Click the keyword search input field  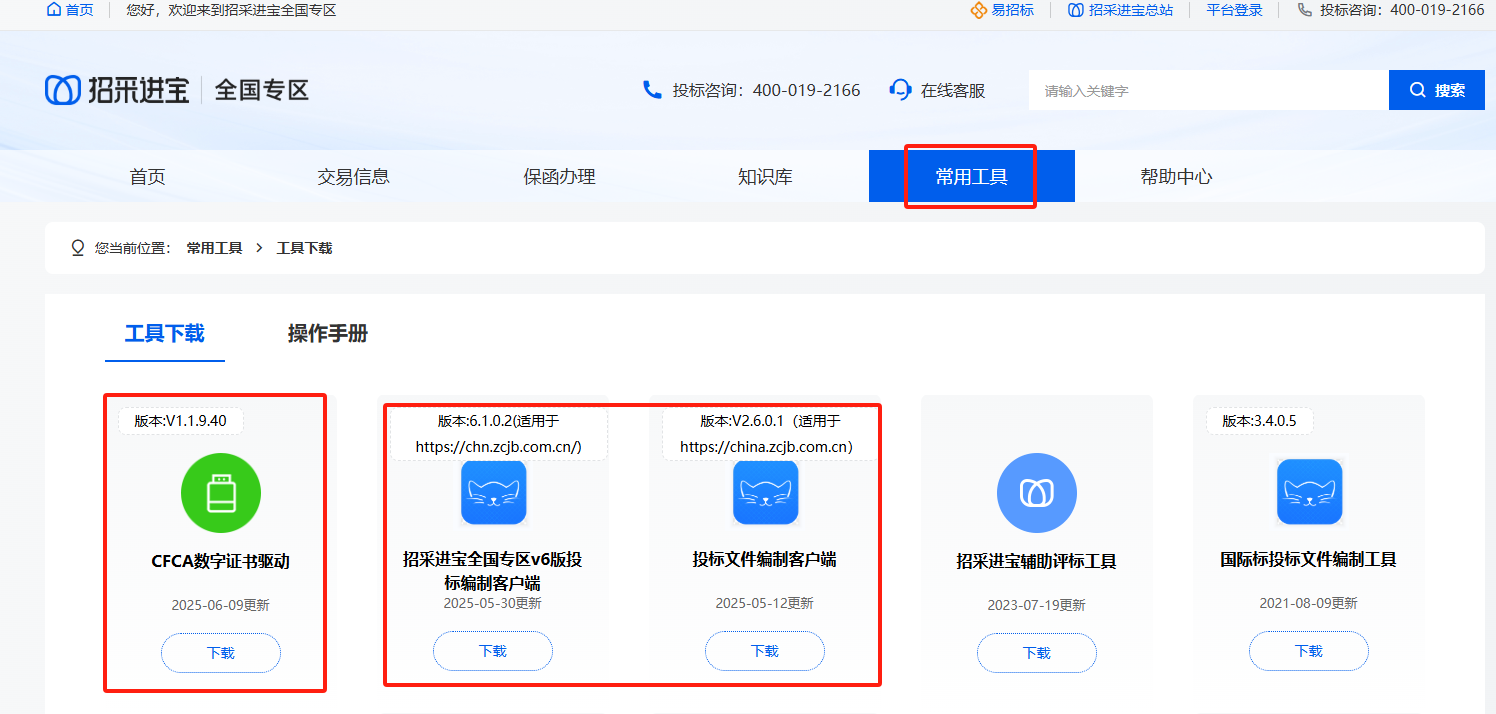tap(1209, 90)
